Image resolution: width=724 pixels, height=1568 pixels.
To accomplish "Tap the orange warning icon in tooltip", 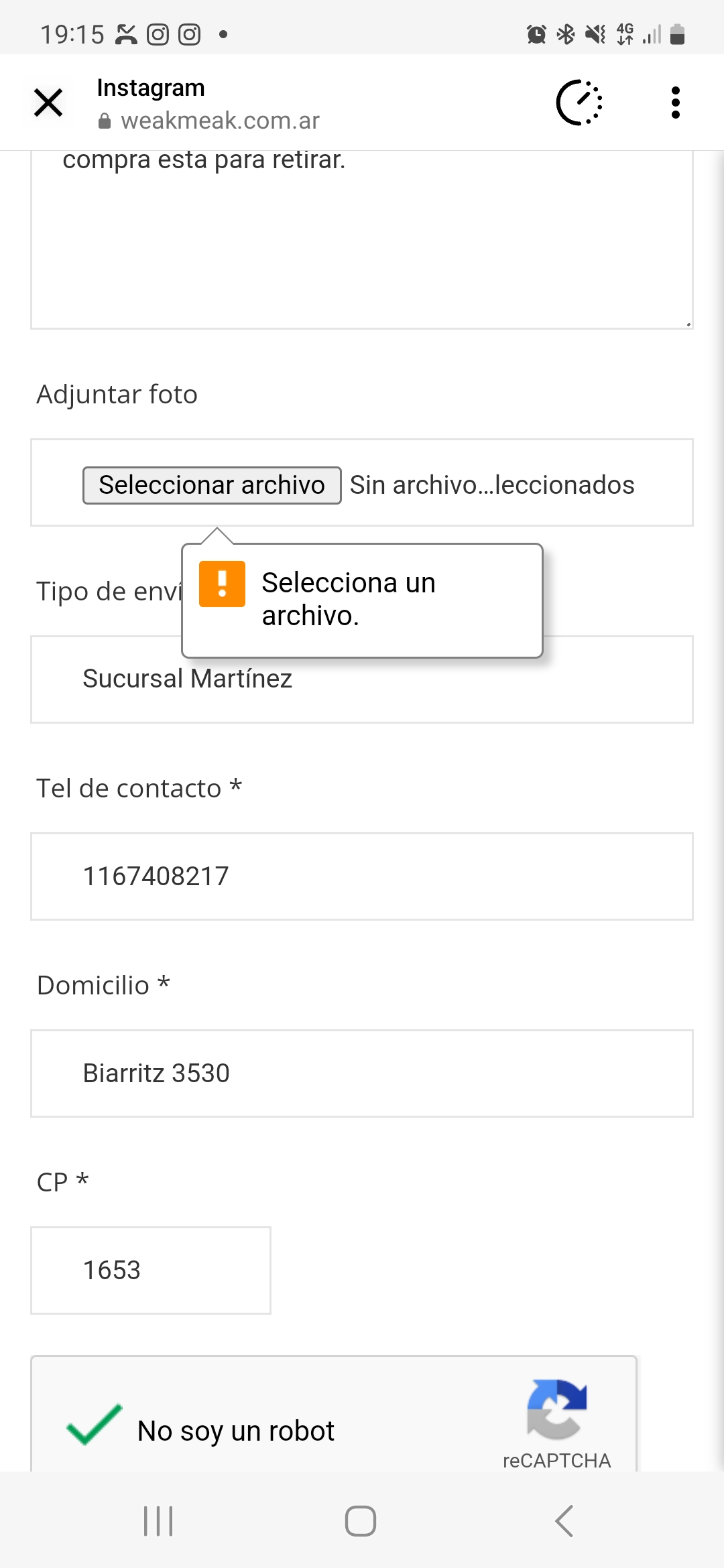I will [223, 584].
